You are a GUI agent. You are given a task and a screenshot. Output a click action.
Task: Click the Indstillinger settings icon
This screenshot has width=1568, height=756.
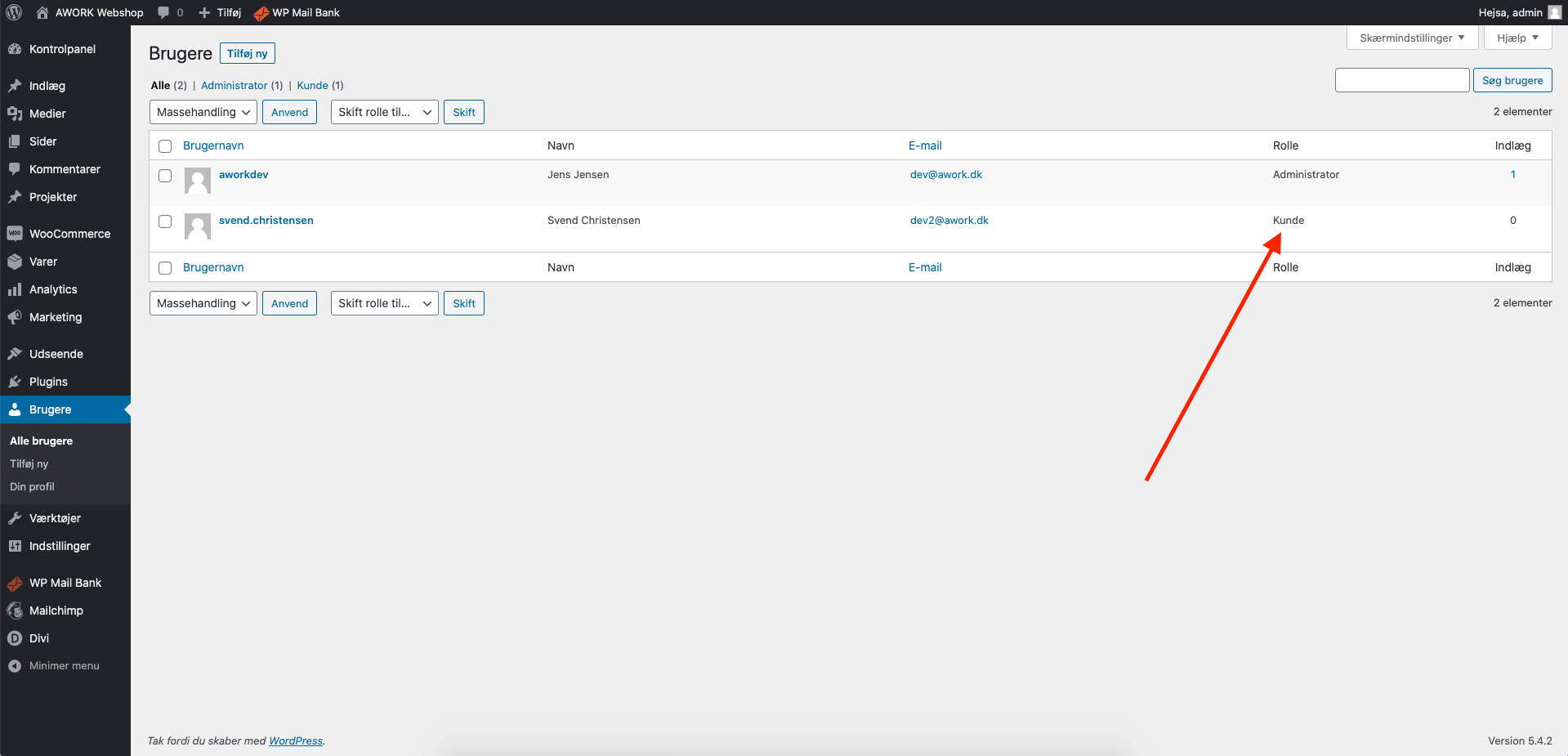pos(15,546)
